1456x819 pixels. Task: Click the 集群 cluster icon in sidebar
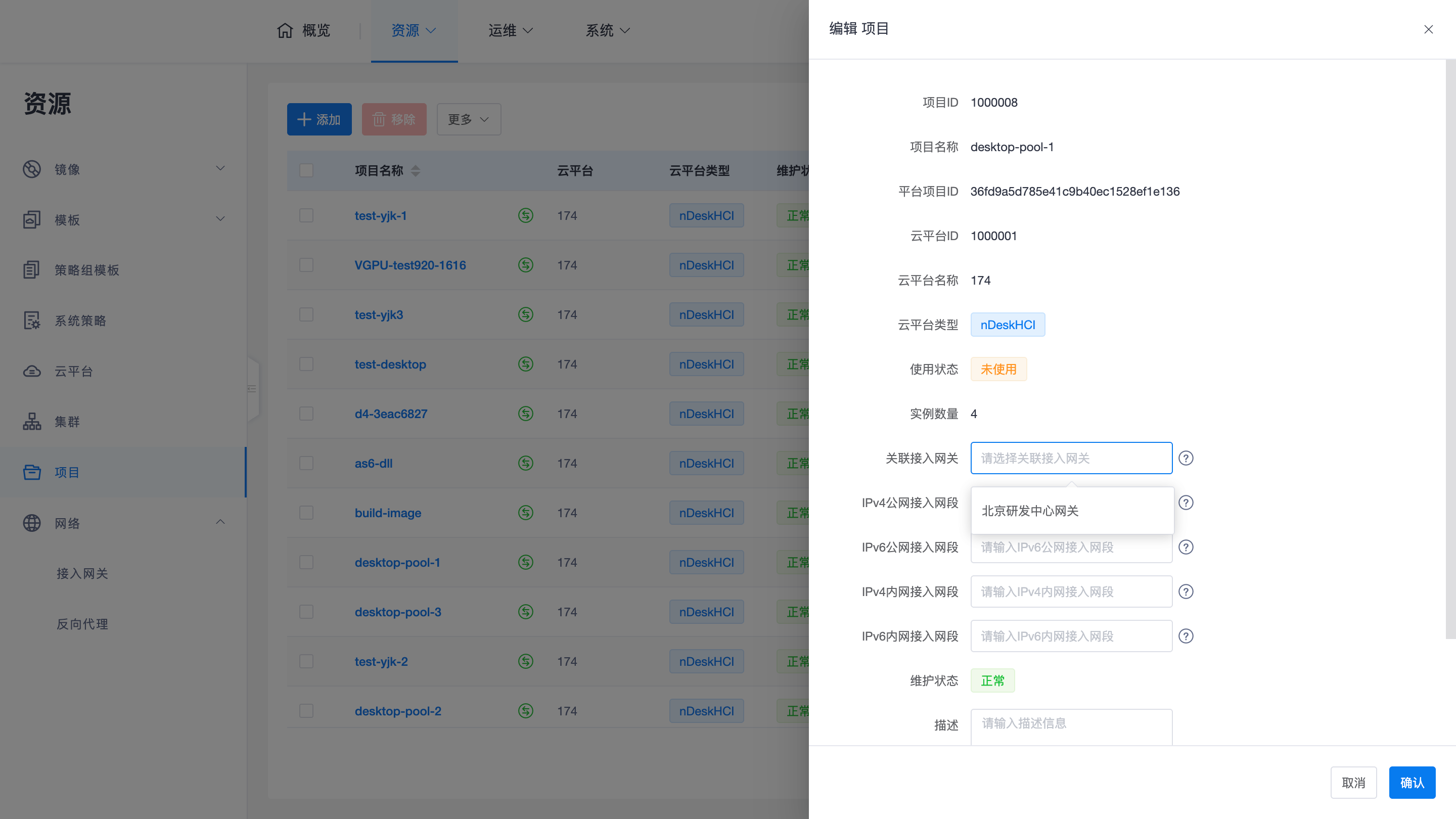tap(32, 422)
